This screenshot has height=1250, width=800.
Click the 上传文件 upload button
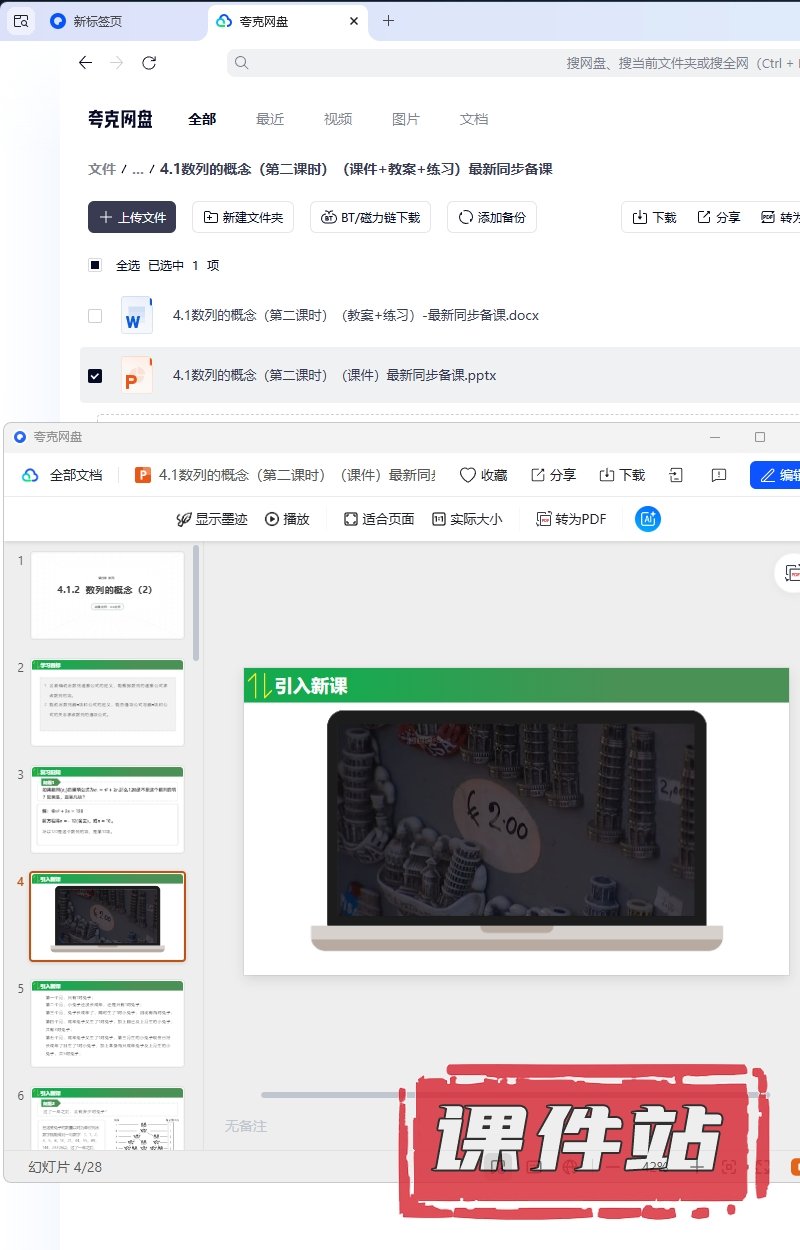tap(132, 217)
